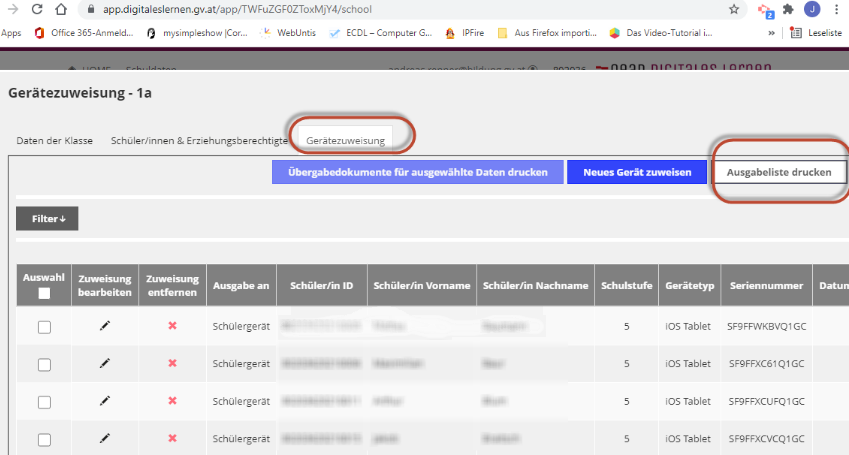
Task: Tick the select-all Auswahl checkbox
Action: [x=43, y=293]
